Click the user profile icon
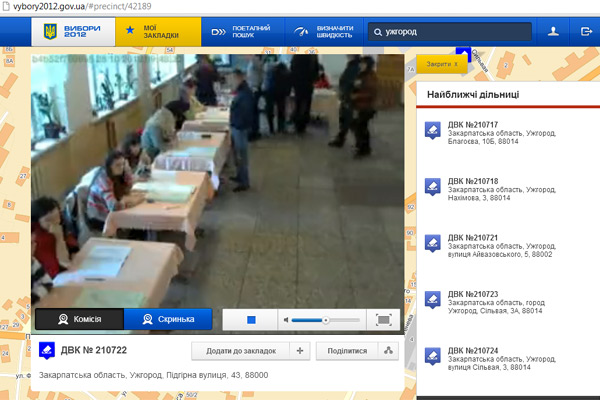 coord(553,33)
